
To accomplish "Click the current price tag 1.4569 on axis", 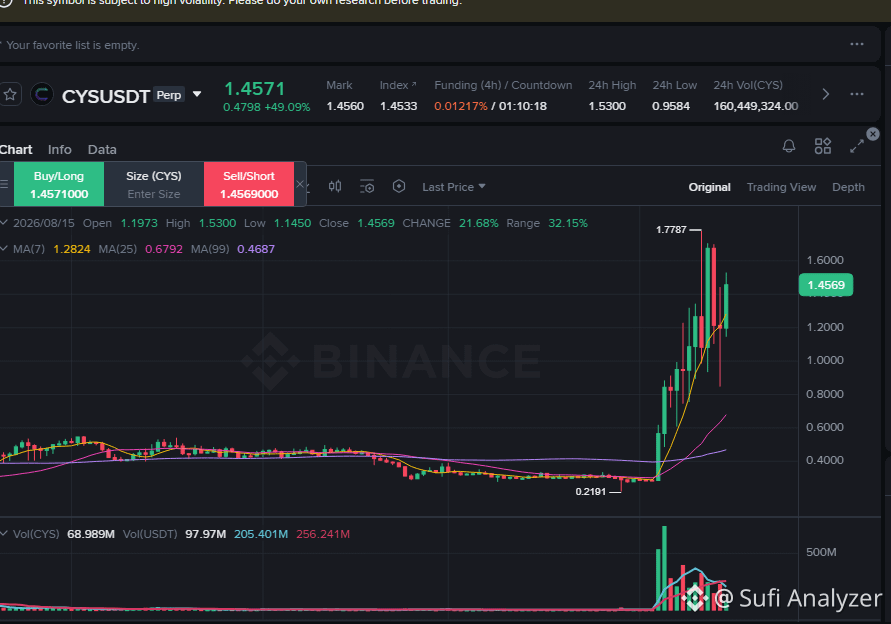I will (x=826, y=285).
